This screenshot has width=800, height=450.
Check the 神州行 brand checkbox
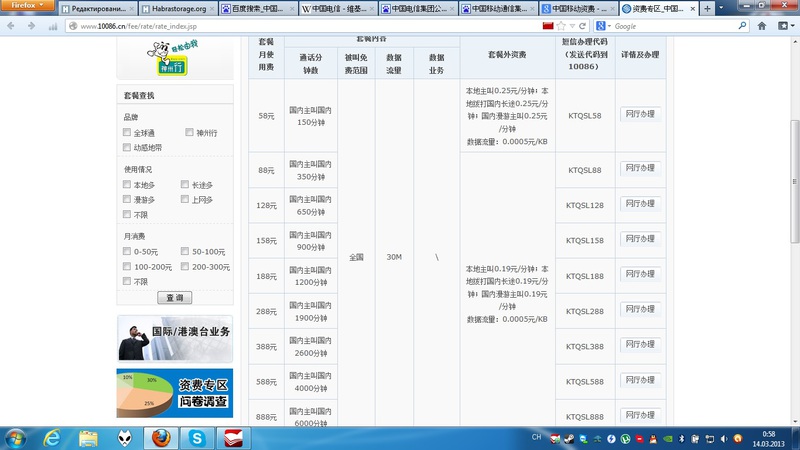(x=189, y=132)
